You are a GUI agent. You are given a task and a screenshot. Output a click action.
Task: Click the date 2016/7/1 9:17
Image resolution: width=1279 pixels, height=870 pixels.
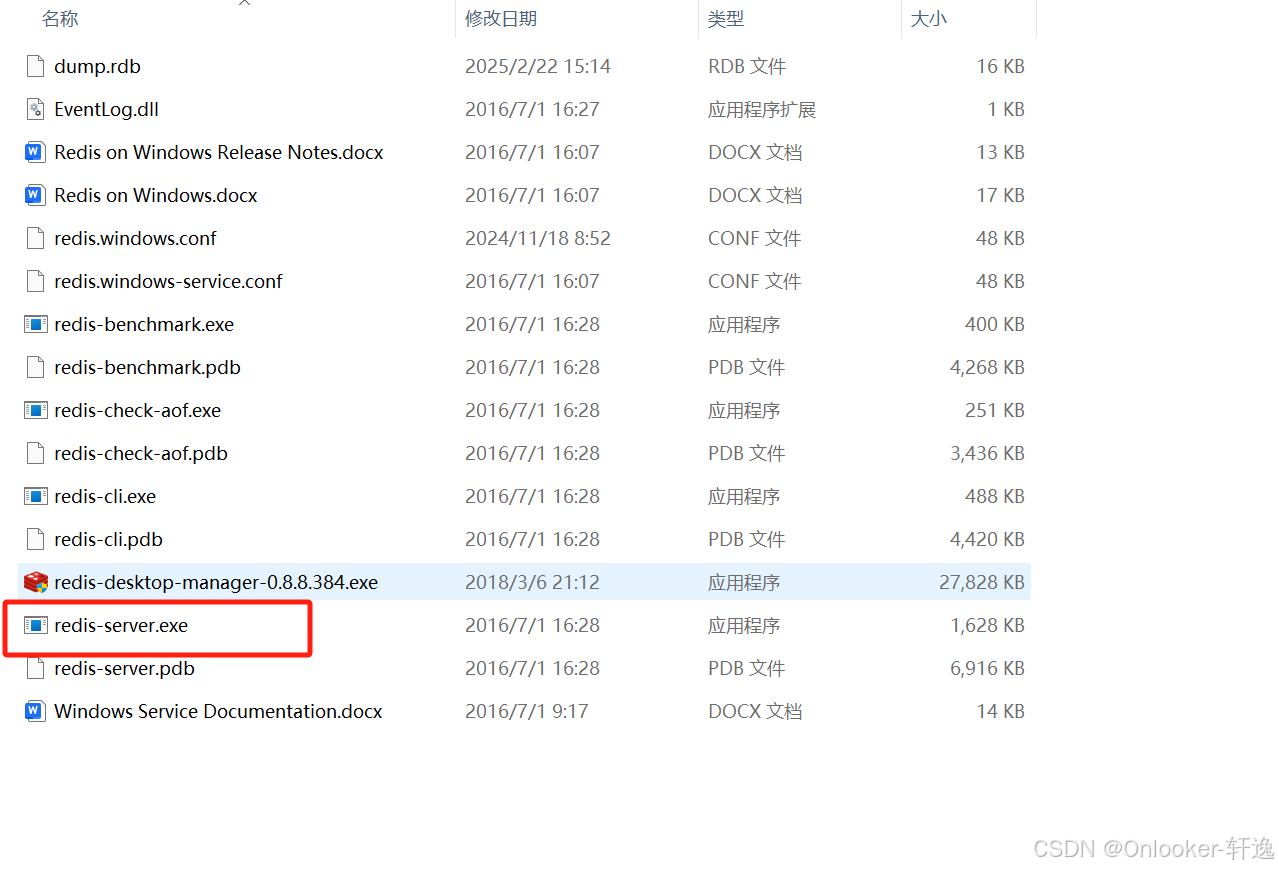pos(527,712)
